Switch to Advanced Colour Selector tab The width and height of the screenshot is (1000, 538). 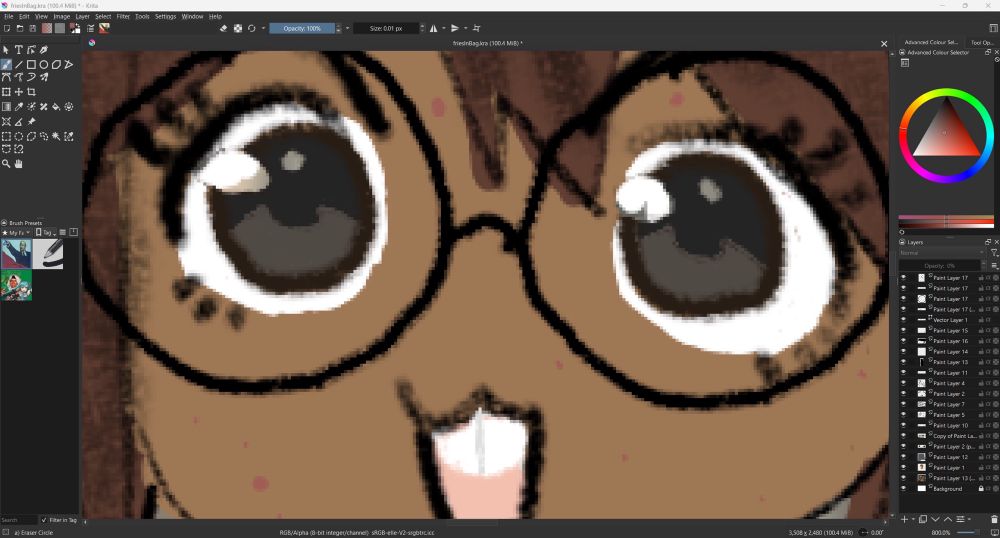pos(930,42)
